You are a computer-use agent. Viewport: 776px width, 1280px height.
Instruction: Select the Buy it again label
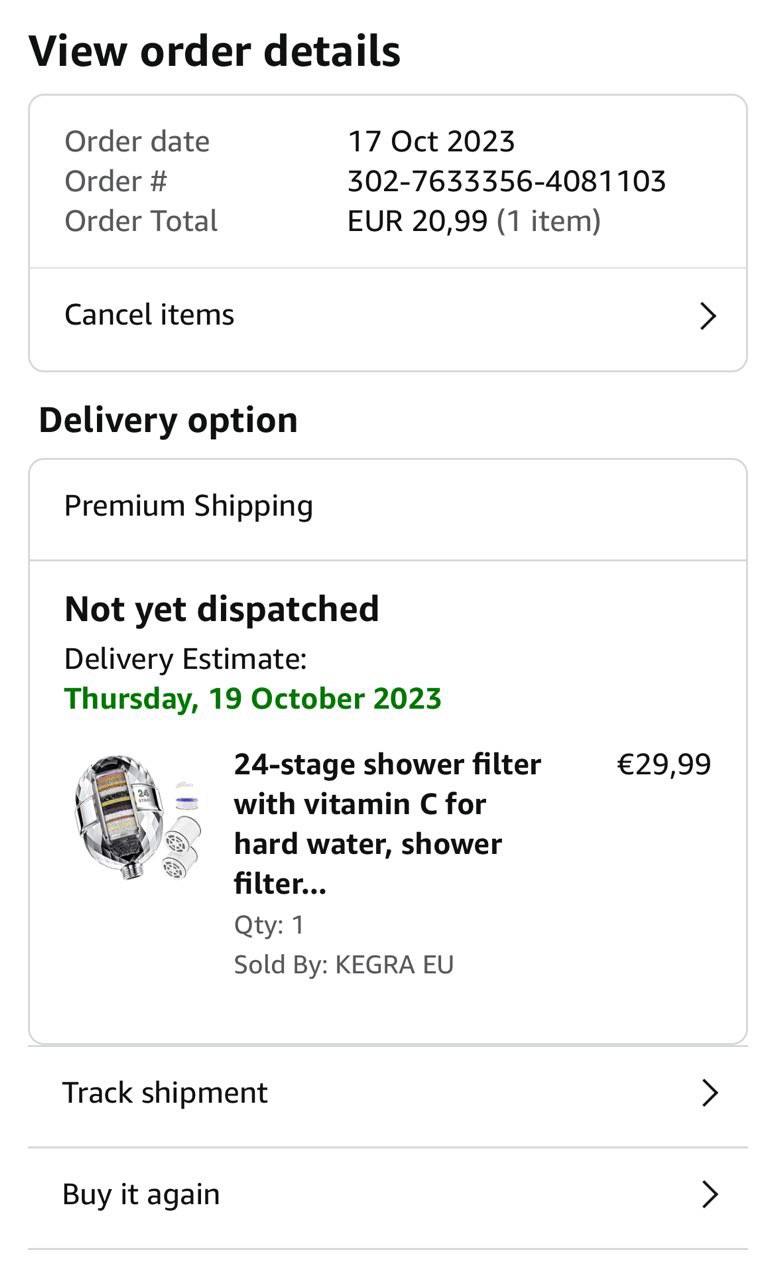coord(141,1194)
